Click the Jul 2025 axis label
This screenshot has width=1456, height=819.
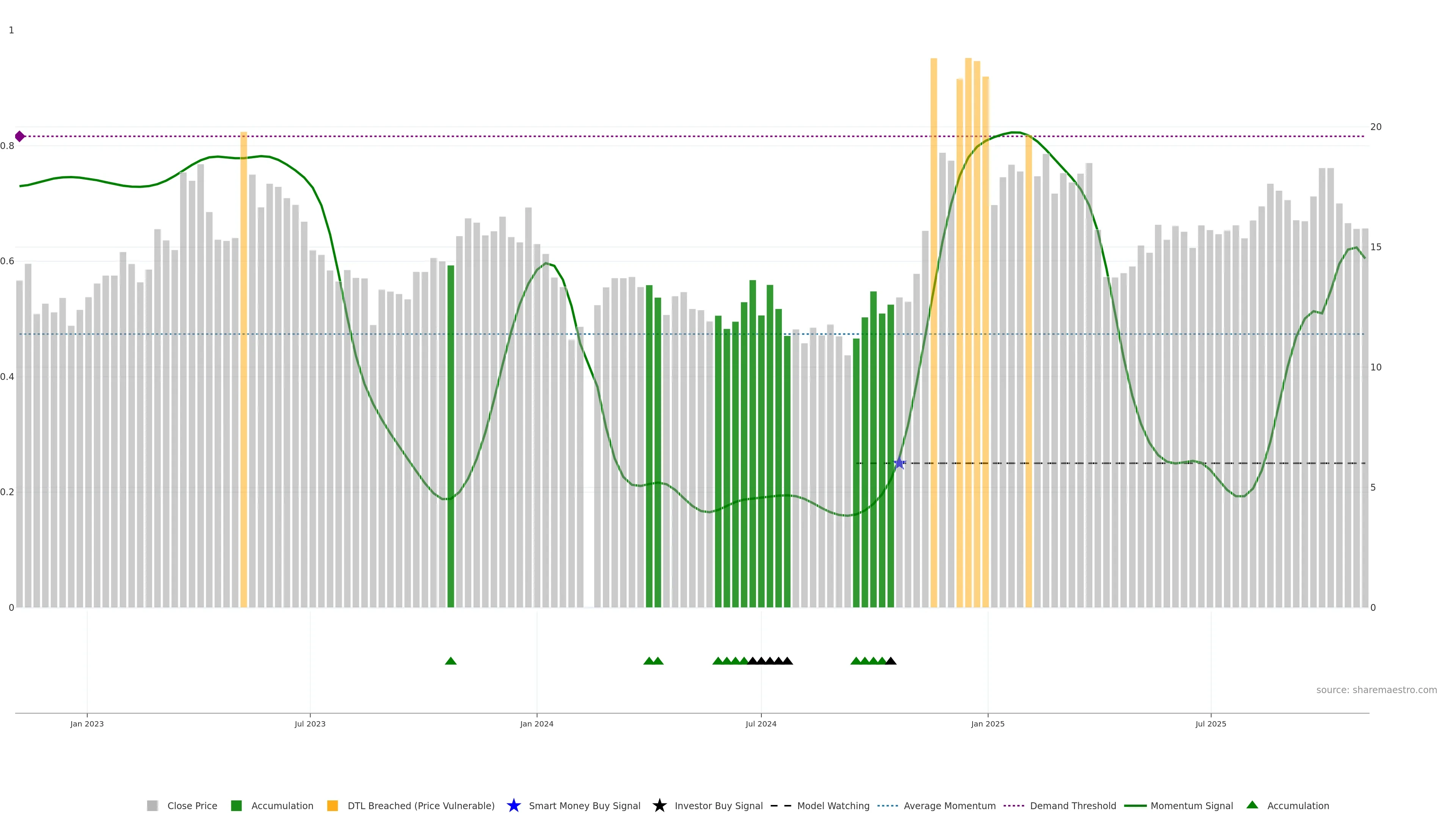(x=1211, y=723)
